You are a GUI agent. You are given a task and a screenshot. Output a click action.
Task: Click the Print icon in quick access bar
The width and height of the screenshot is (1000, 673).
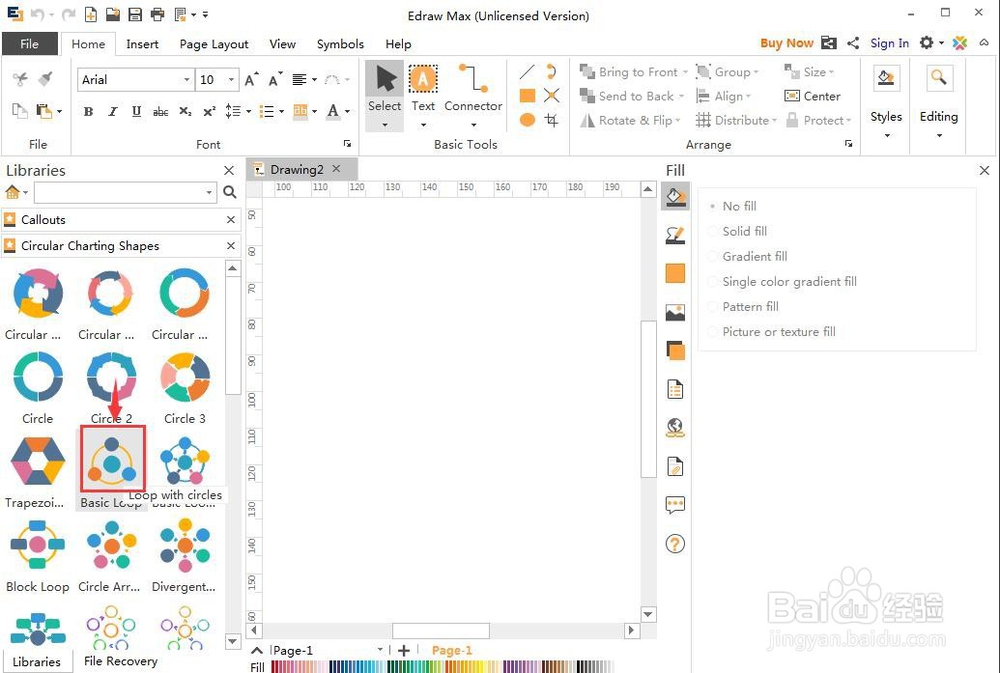158,14
